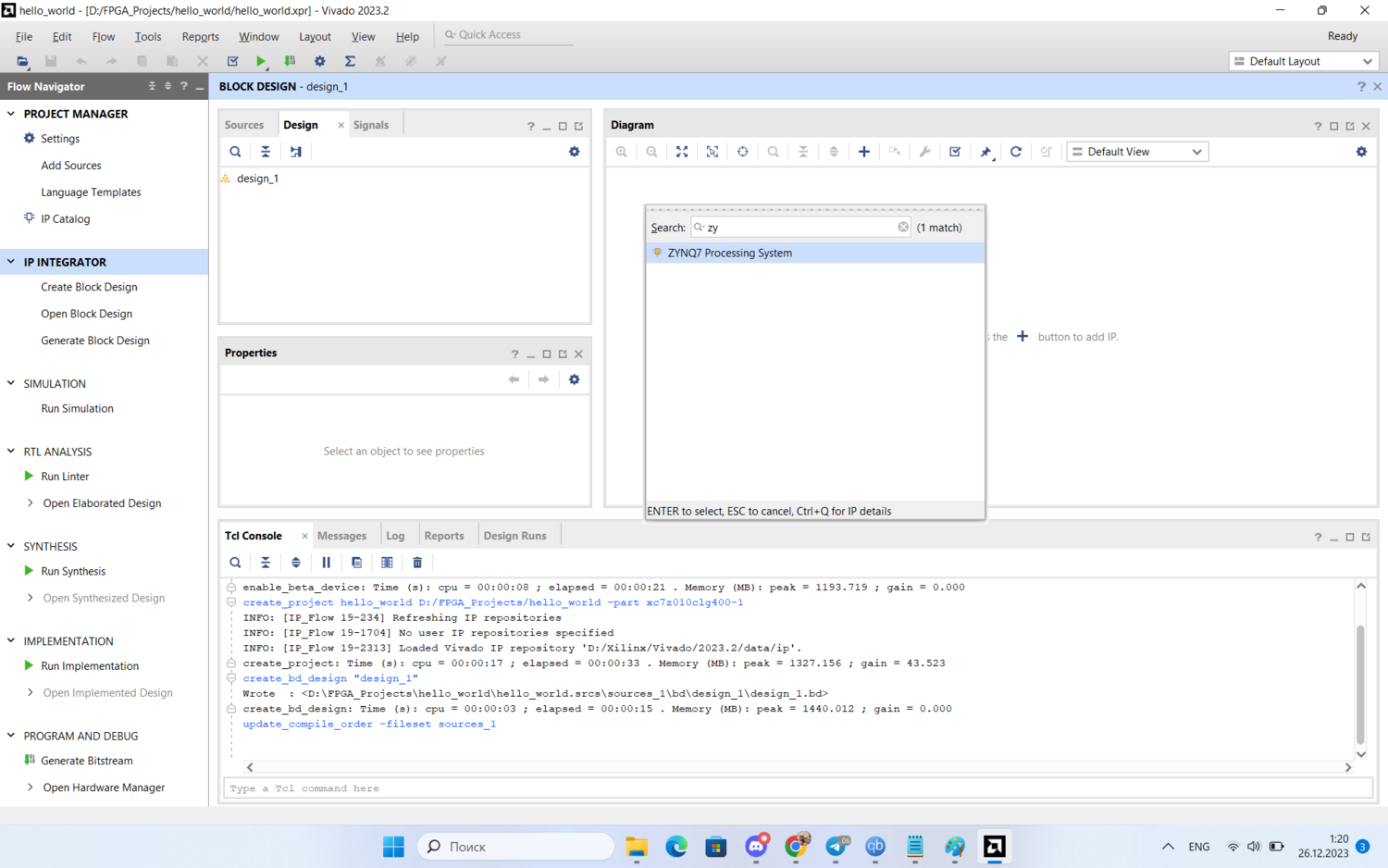Viewport: 1388px width, 868px height.
Task: Click Regenerate Layout icon in Diagram toolbar
Action: pos(1015,152)
